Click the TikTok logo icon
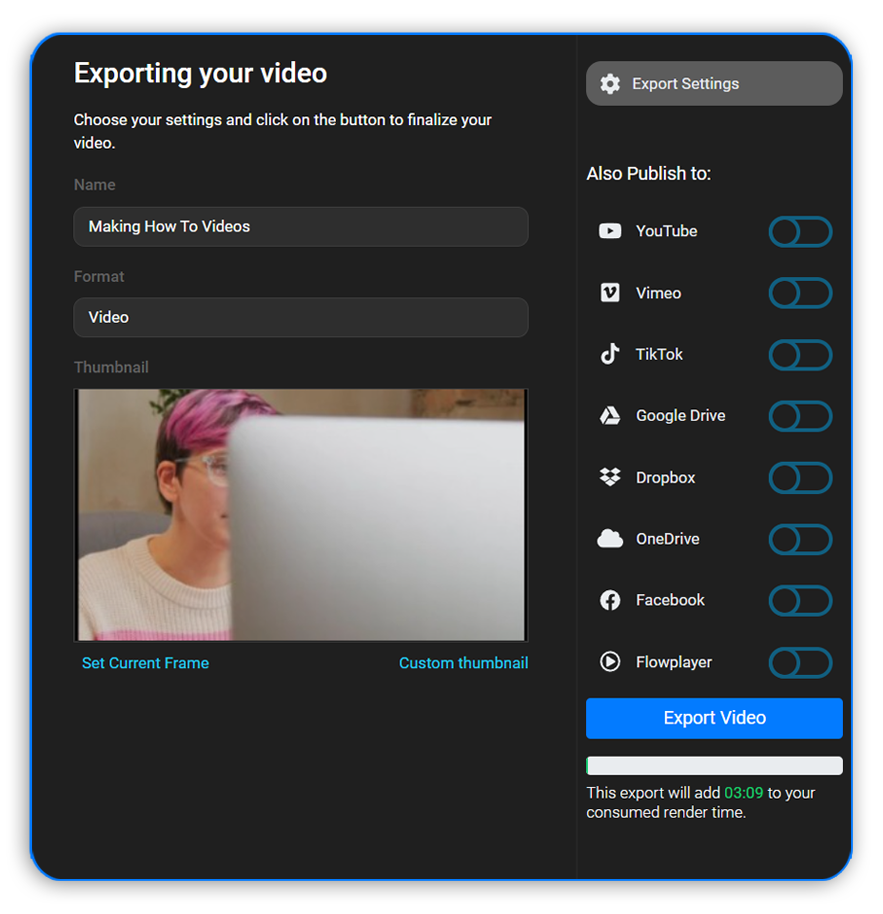883x914 pixels. point(610,354)
